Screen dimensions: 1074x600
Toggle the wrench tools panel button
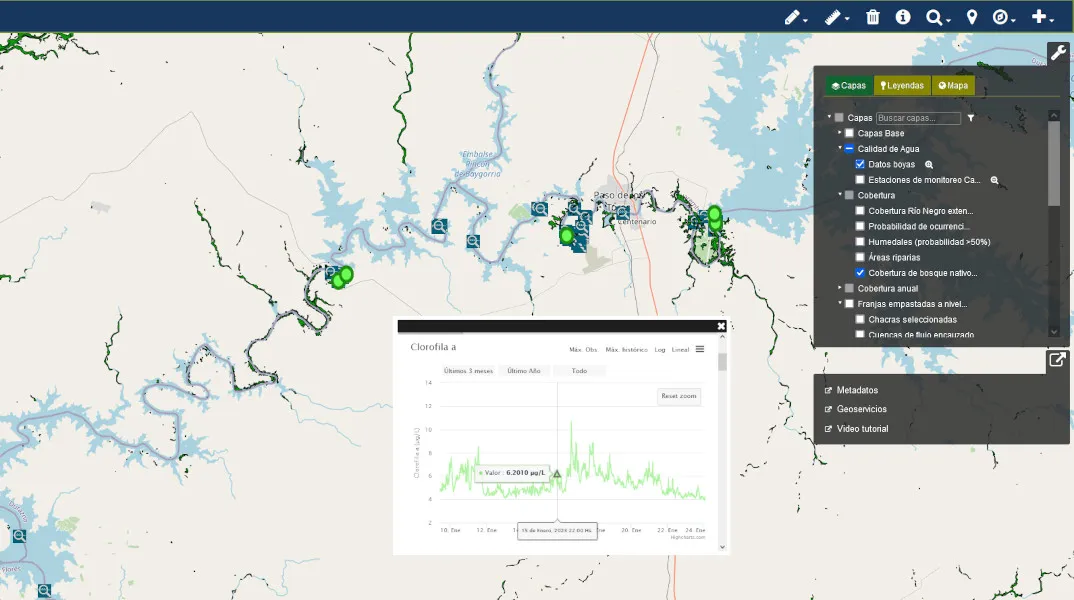[x=1058, y=53]
